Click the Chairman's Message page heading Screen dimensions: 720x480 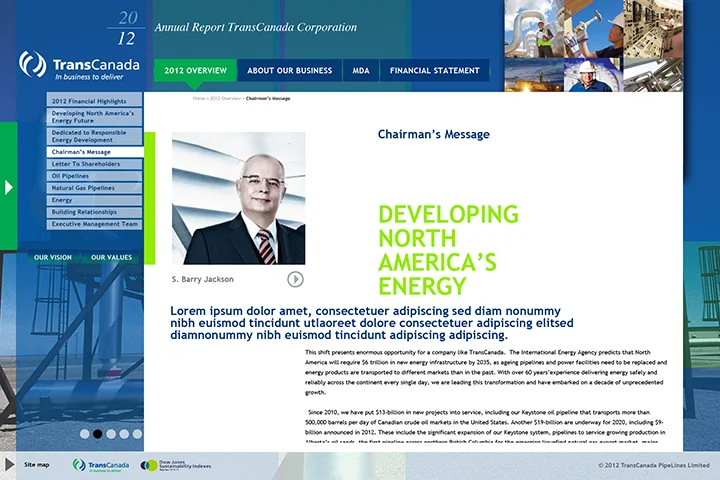point(433,134)
